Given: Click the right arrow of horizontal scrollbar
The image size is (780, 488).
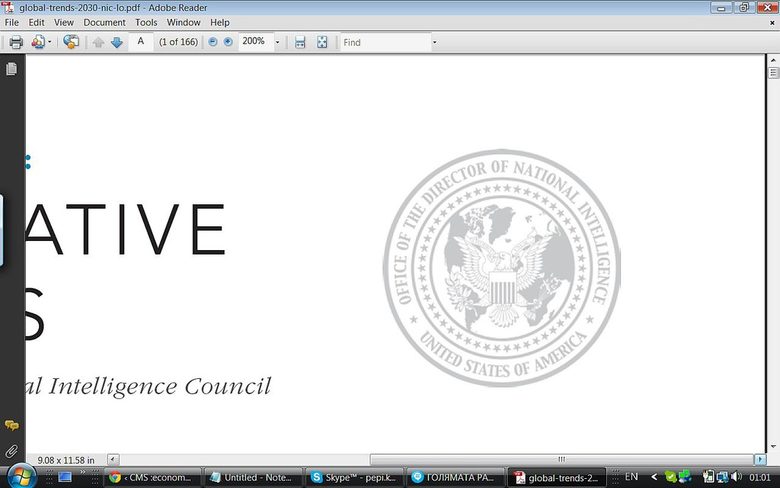Looking at the screenshot, I should [760, 459].
